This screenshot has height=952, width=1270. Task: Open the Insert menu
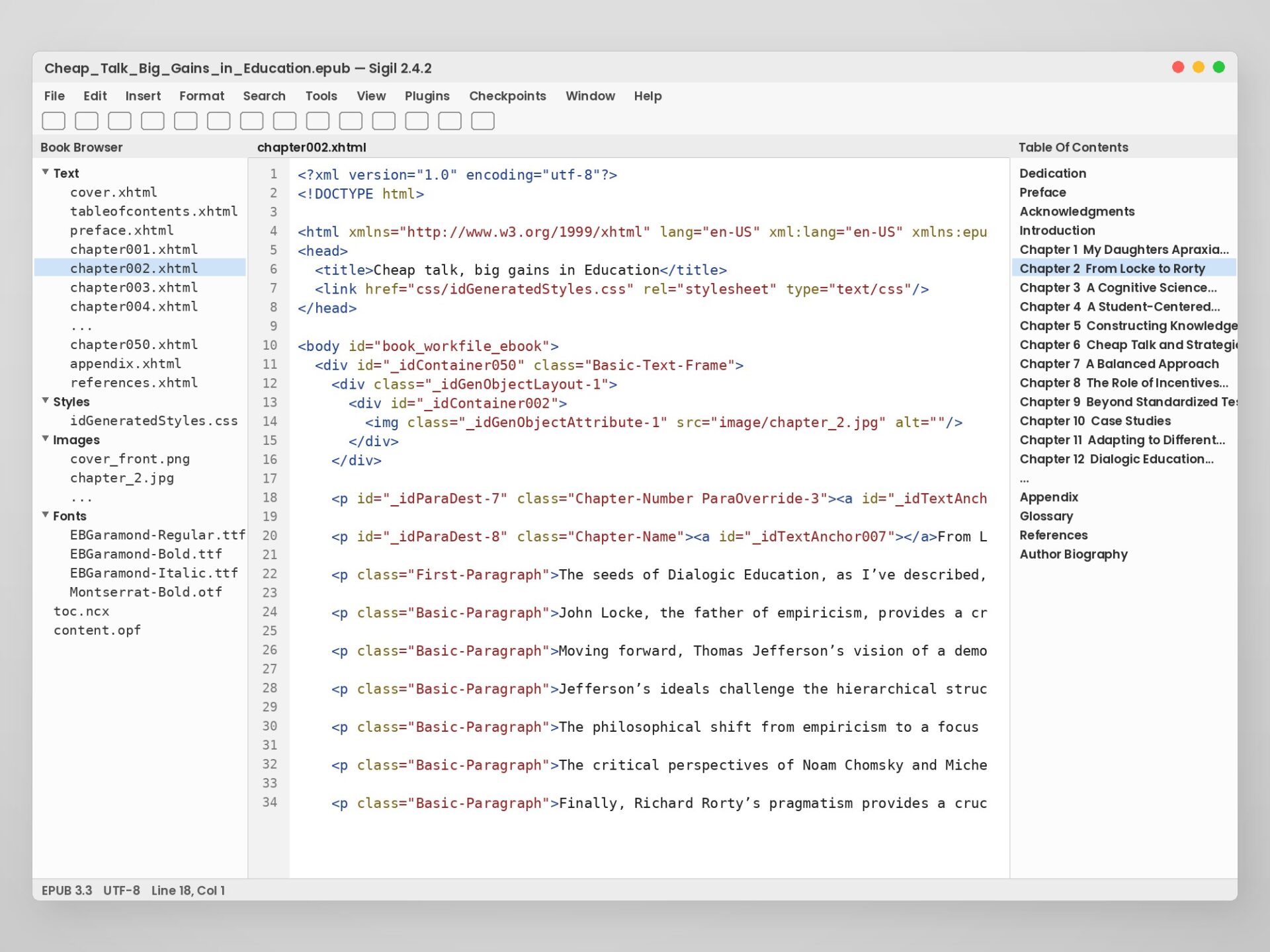pyautogui.click(x=143, y=96)
